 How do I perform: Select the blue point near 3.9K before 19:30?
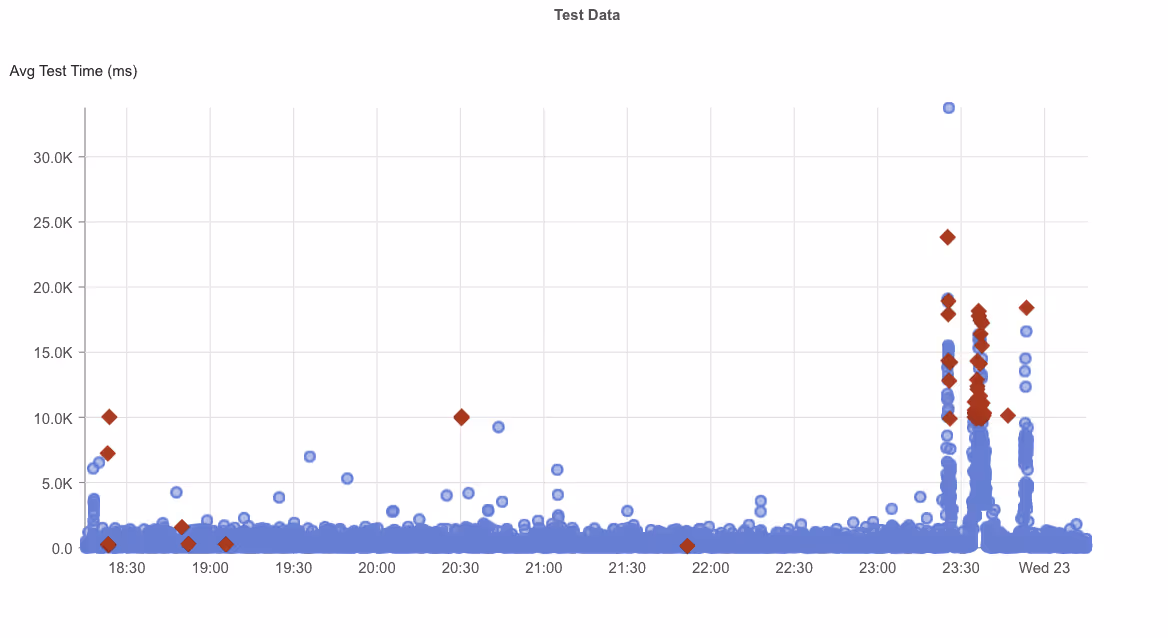point(279,497)
